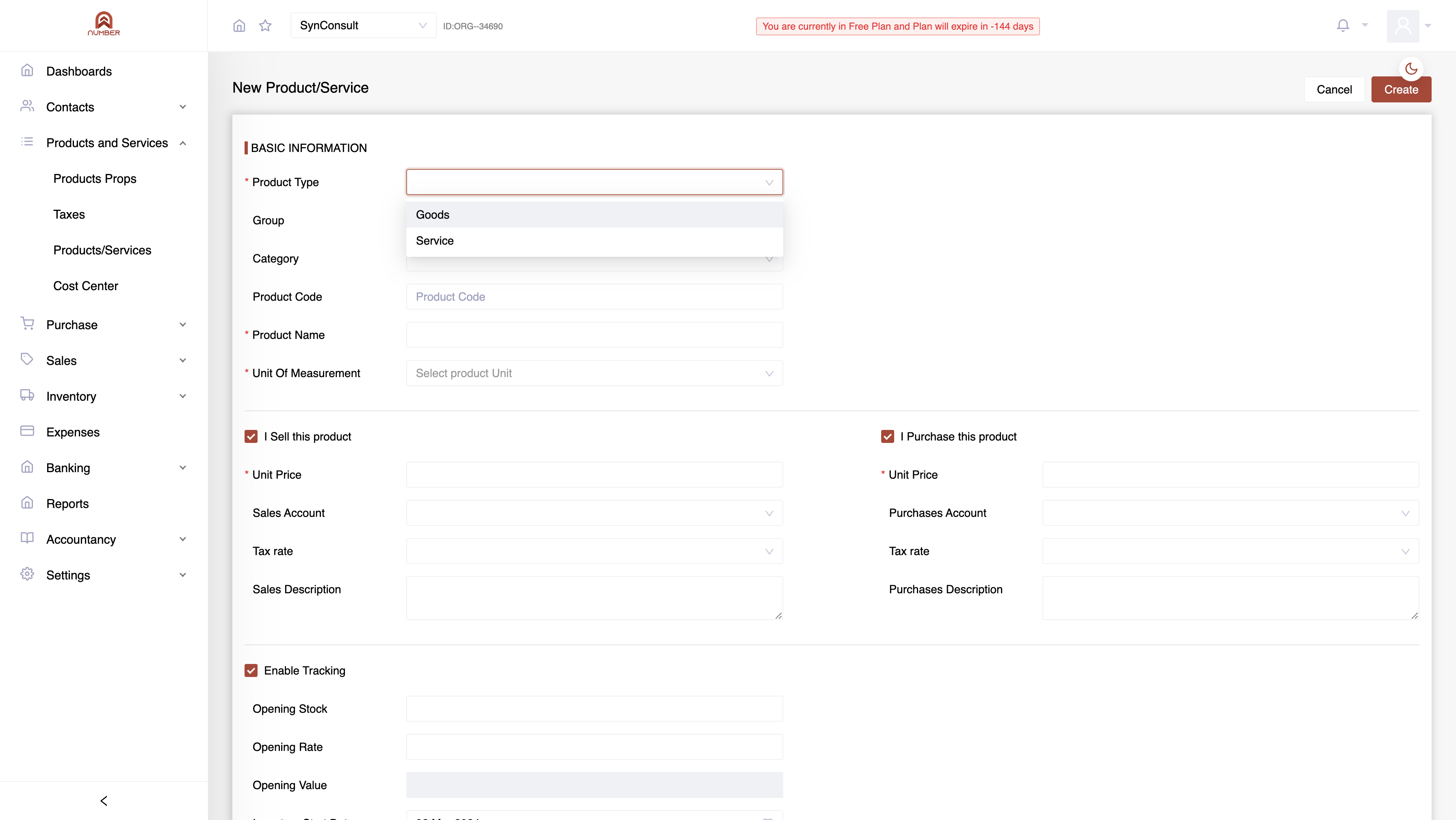Screen dimensions: 1456x820
Task: Click the Product Code input field
Action: [595, 297]
